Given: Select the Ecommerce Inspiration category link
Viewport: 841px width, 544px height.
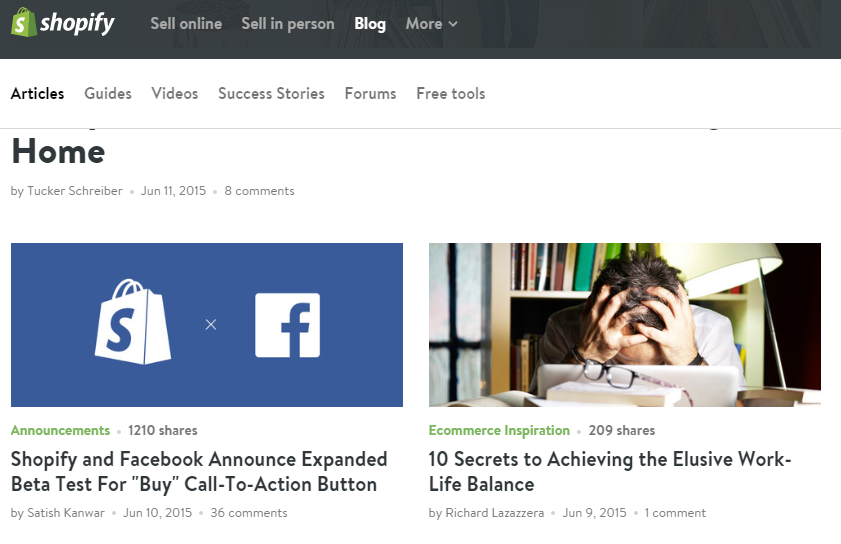Looking at the screenshot, I should click(499, 430).
